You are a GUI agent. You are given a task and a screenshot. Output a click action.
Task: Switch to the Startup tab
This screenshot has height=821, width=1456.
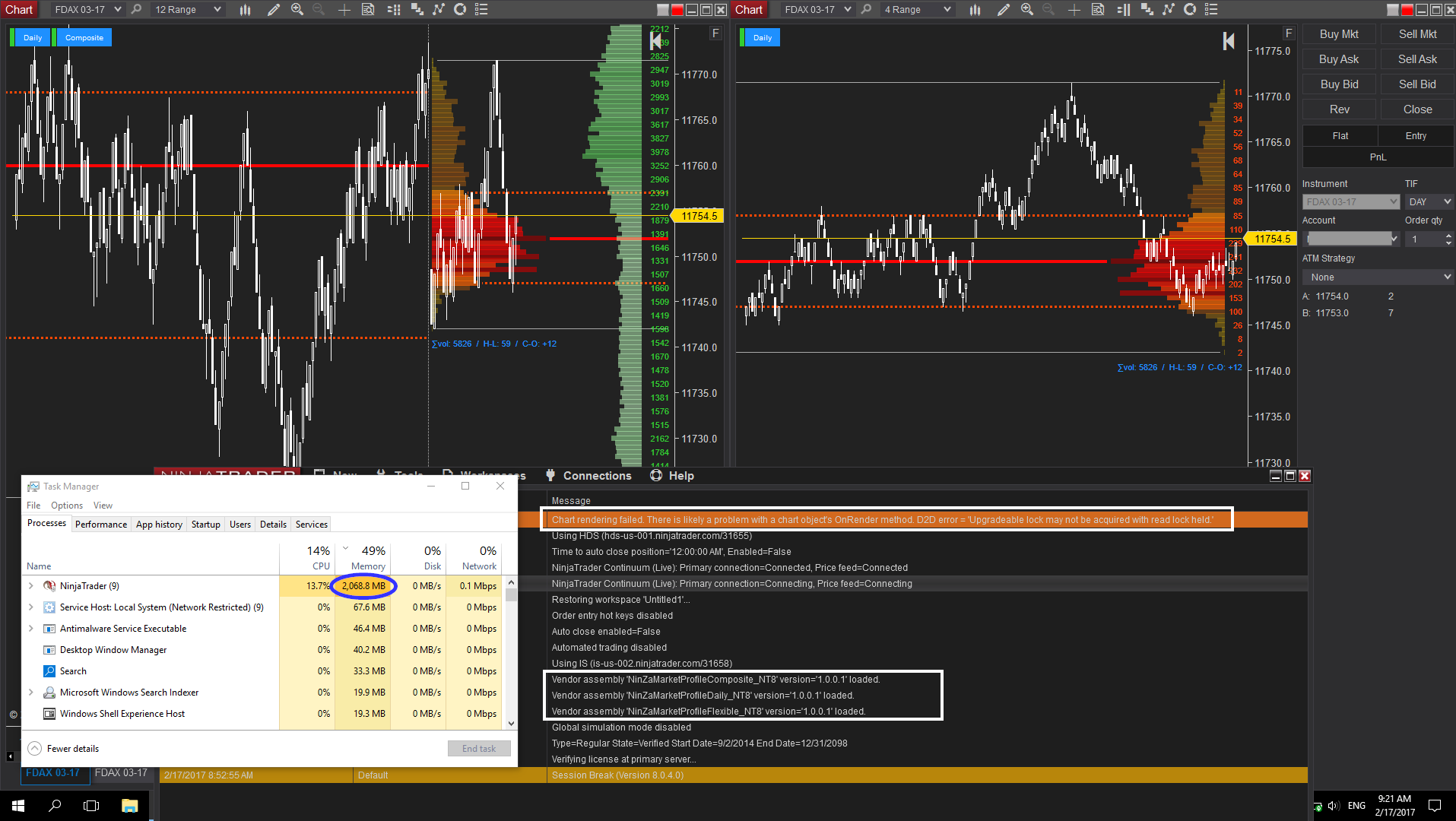point(205,525)
